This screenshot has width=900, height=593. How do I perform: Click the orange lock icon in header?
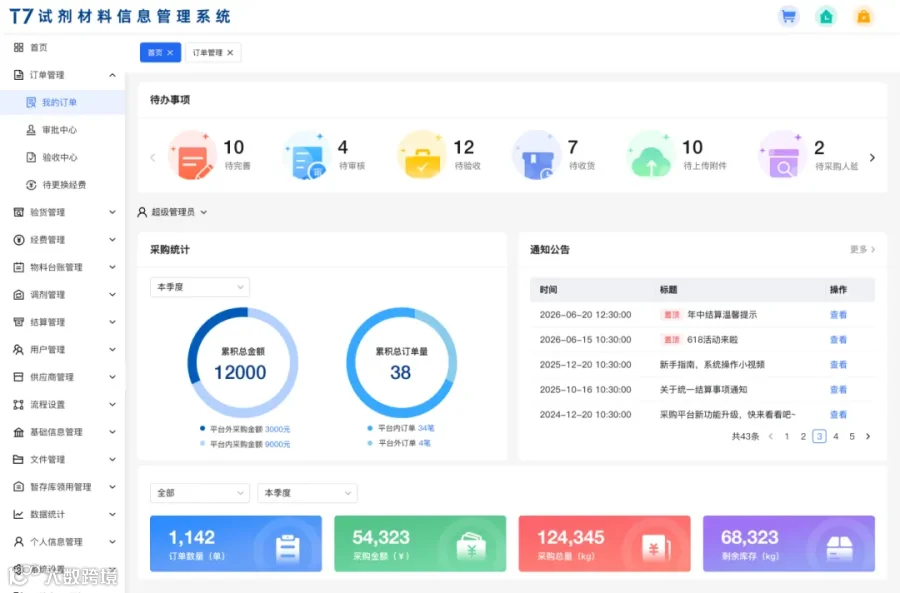click(x=863, y=17)
